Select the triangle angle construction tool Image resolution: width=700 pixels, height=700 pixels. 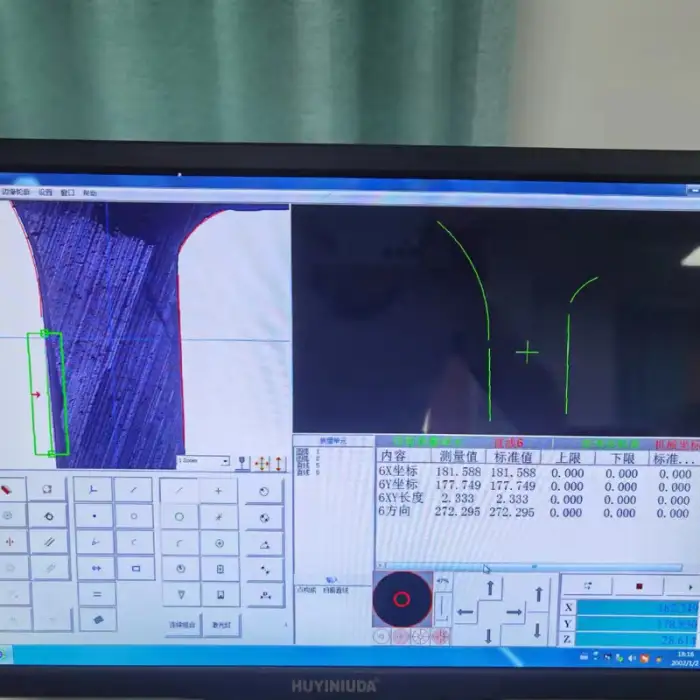[x=264, y=545]
